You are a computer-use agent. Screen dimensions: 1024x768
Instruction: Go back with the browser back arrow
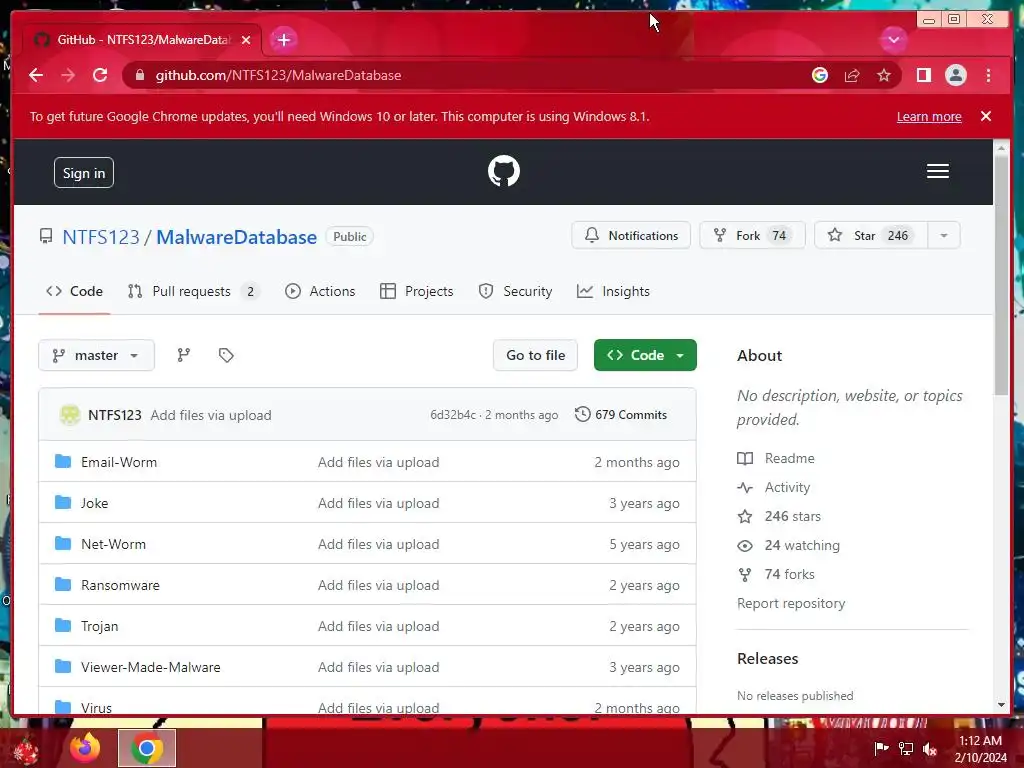[36, 75]
